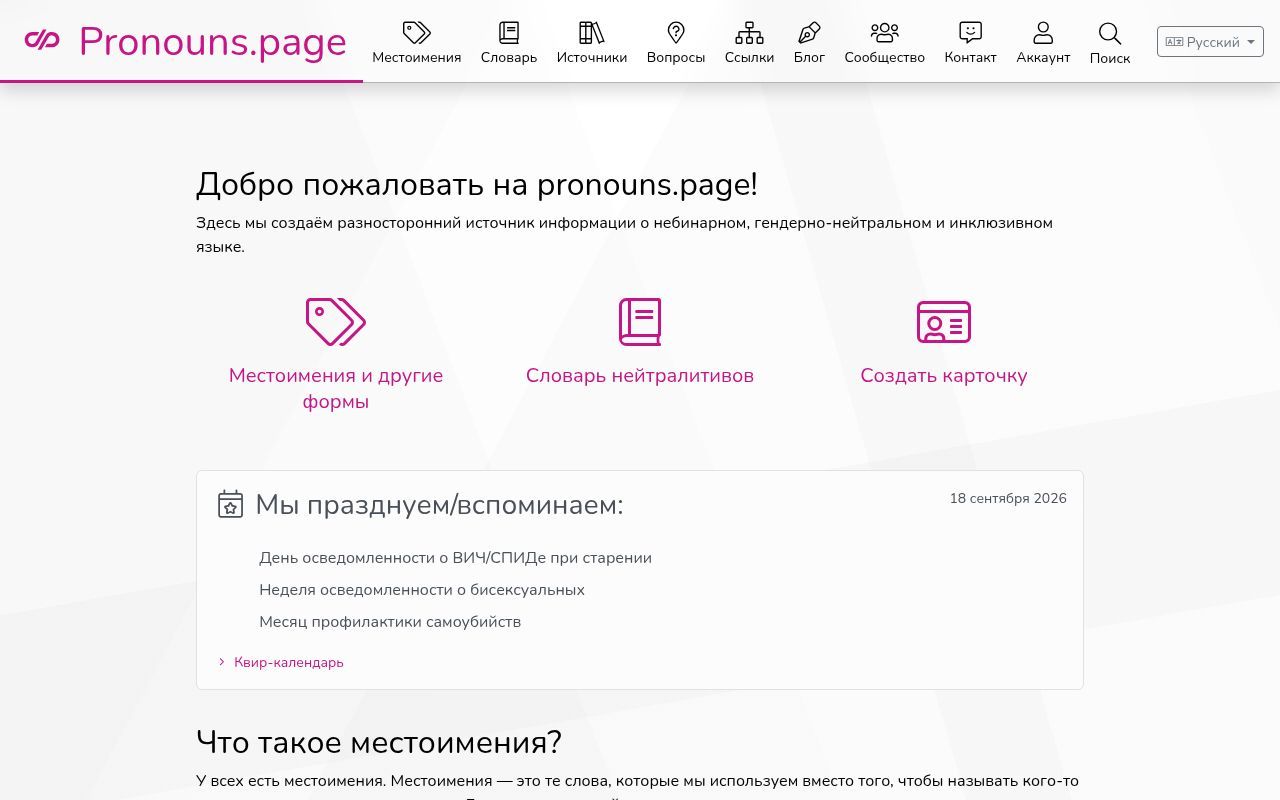
Task: Click the date 18 сентября 2026
Action: coord(1008,498)
